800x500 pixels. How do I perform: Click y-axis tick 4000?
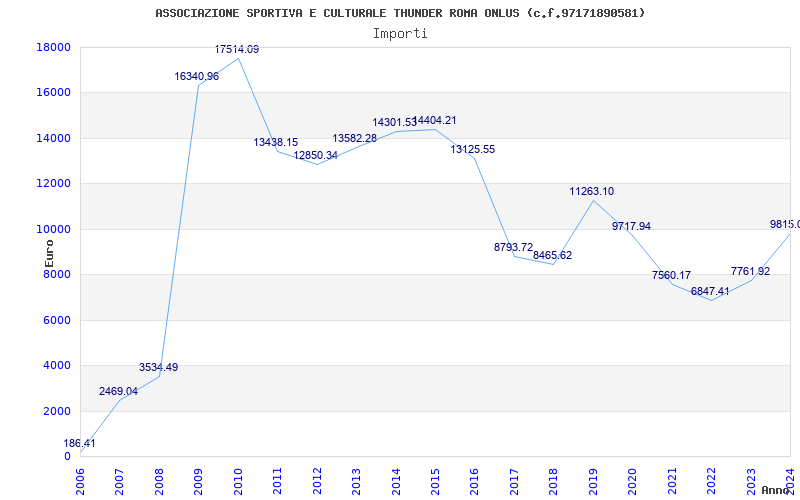point(57,366)
